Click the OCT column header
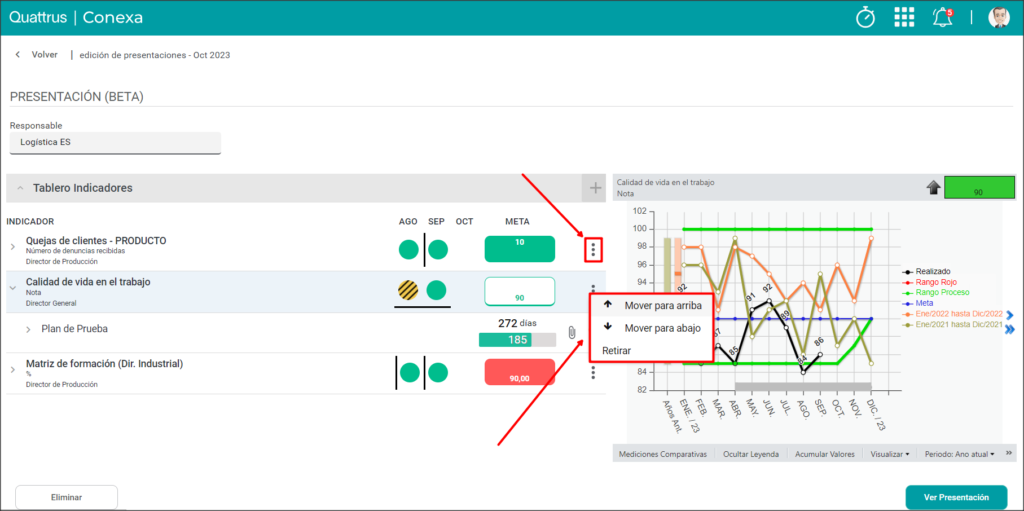The width and height of the screenshot is (1024, 511). tap(464, 222)
